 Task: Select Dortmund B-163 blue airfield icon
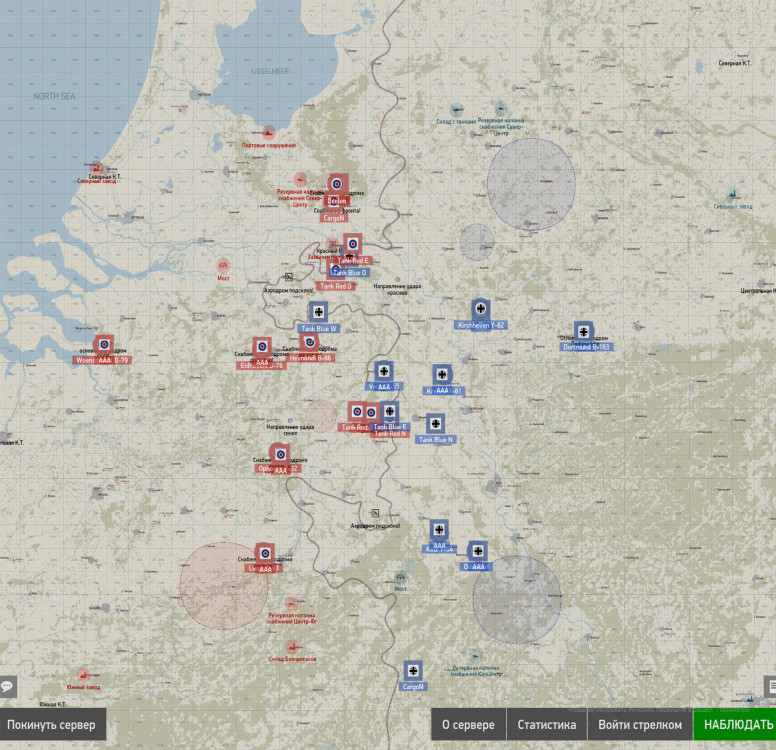point(583,332)
